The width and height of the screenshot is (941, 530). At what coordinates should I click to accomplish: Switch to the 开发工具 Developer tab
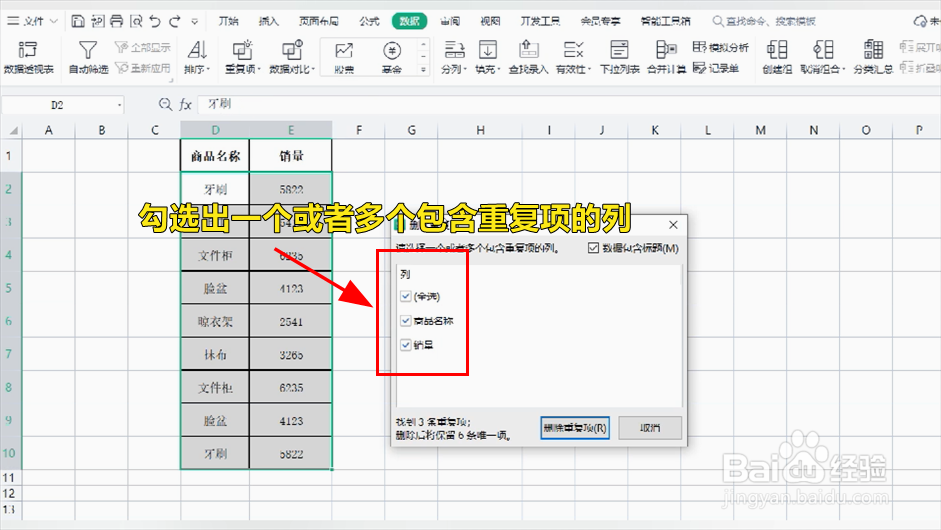(540, 22)
